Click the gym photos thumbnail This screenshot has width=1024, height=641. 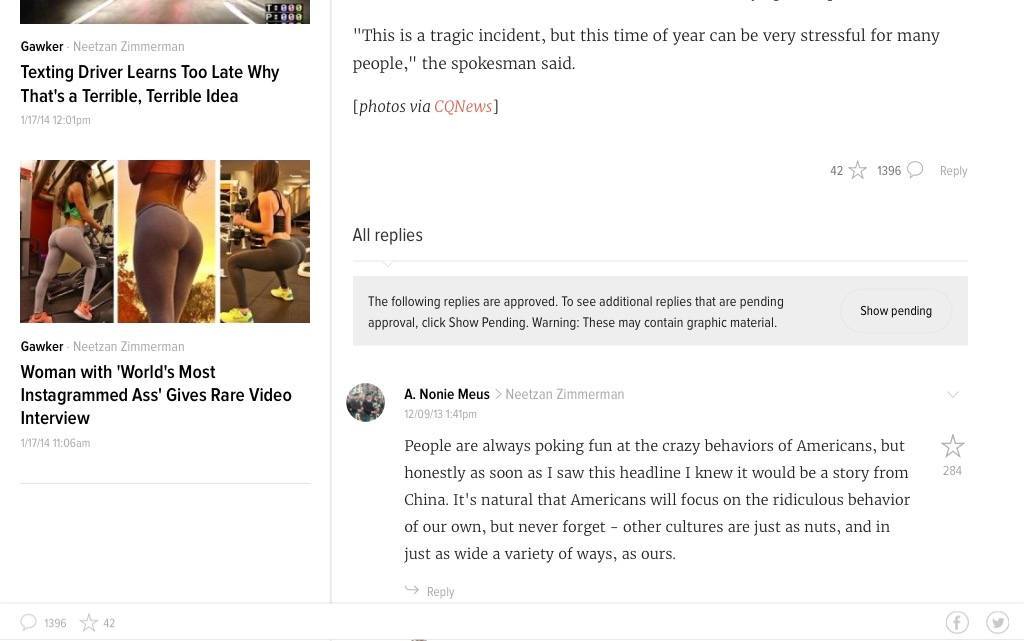click(165, 242)
